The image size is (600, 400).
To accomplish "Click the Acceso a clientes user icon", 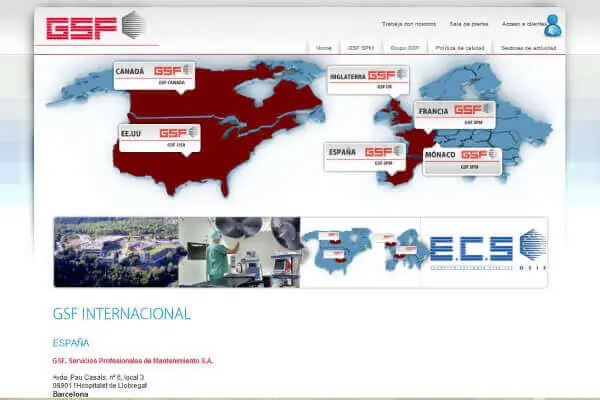I will click(552, 25).
